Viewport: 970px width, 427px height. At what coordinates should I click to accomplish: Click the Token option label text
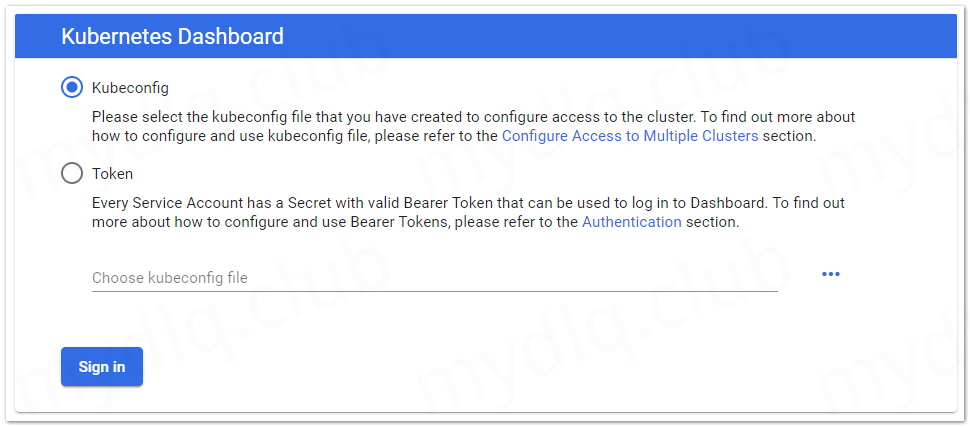point(112,174)
